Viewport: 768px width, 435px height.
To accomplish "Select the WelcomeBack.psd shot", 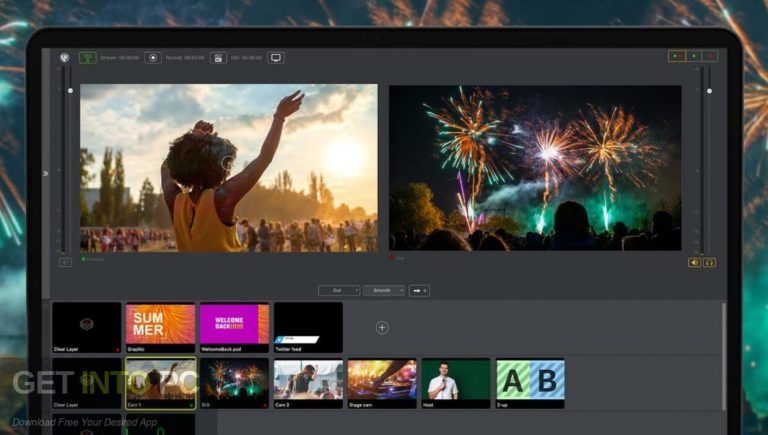I will point(235,328).
